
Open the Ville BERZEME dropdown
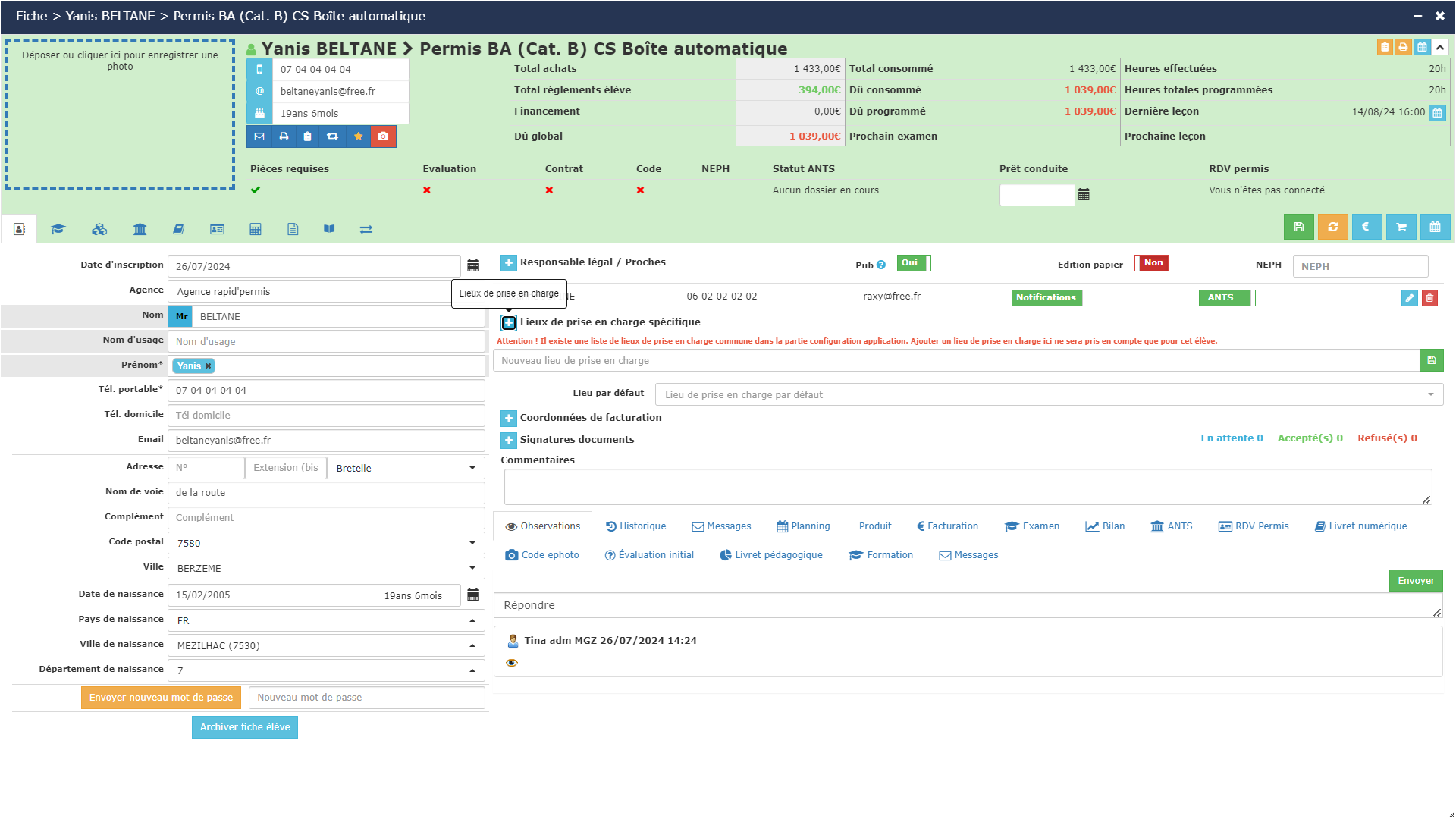326,568
